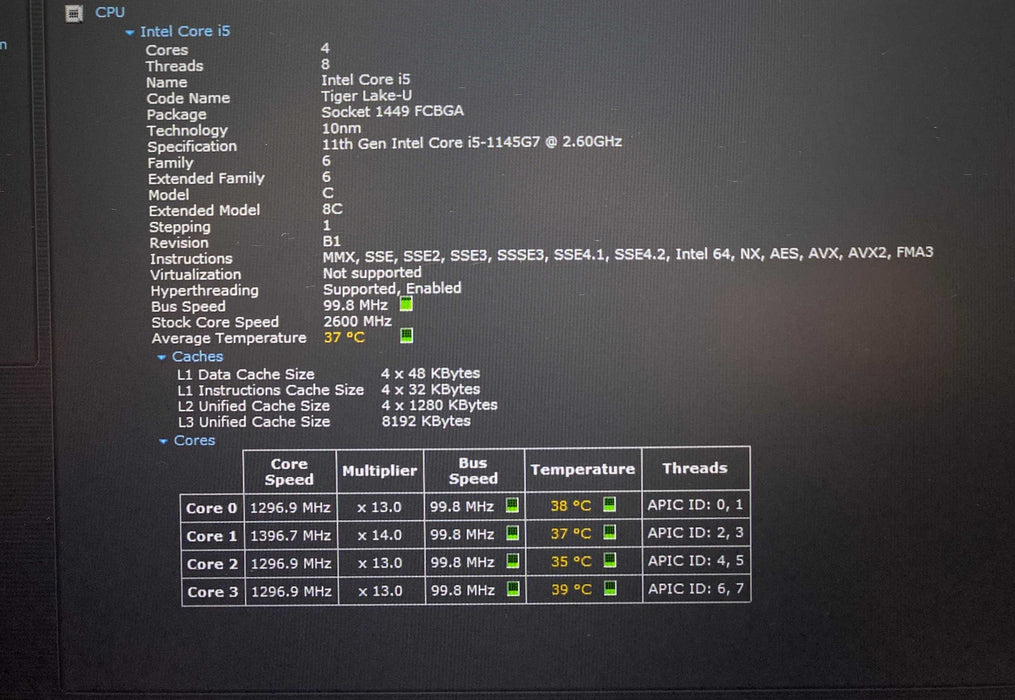Select the Core 2 row label
The image size is (1015, 700).
(x=212, y=564)
